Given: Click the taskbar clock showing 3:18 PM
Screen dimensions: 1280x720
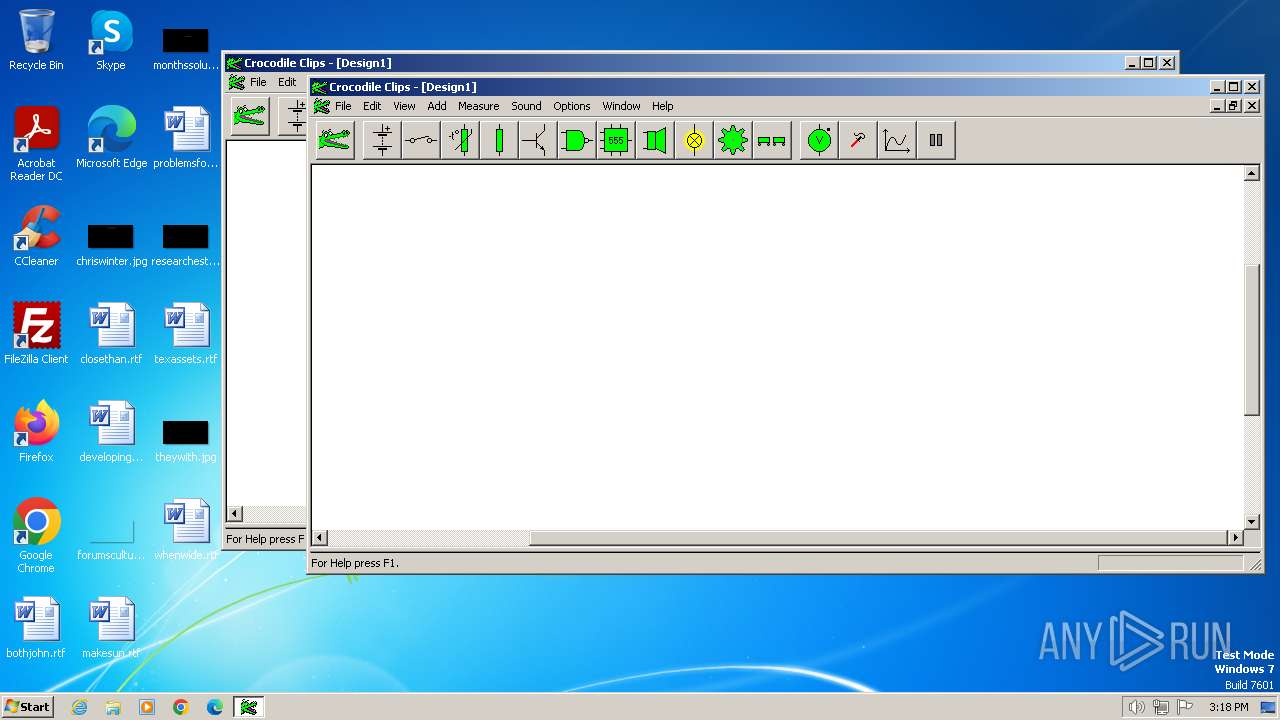Looking at the screenshot, I should coord(1228,707).
